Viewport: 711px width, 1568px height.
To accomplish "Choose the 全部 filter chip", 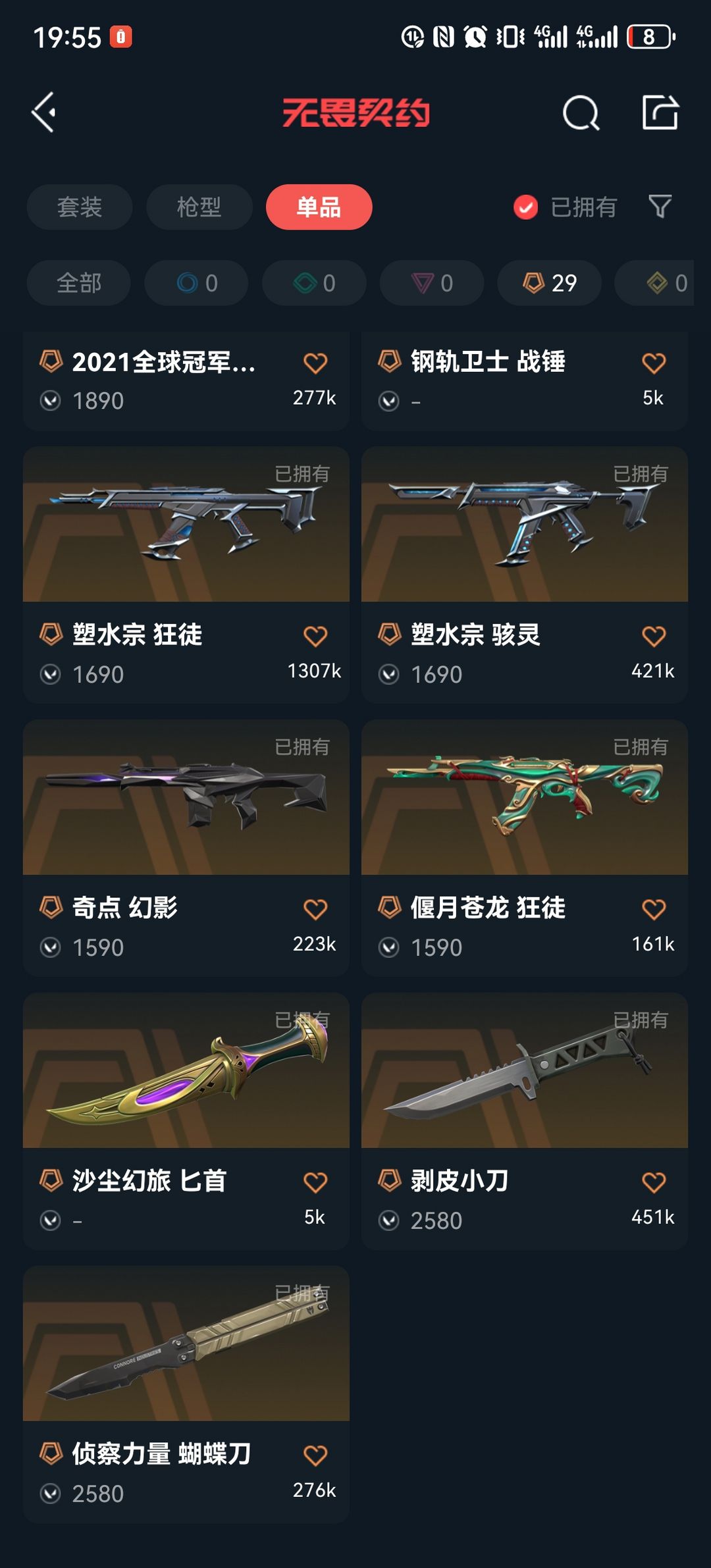I will pyautogui.click(x=79, y=283).
